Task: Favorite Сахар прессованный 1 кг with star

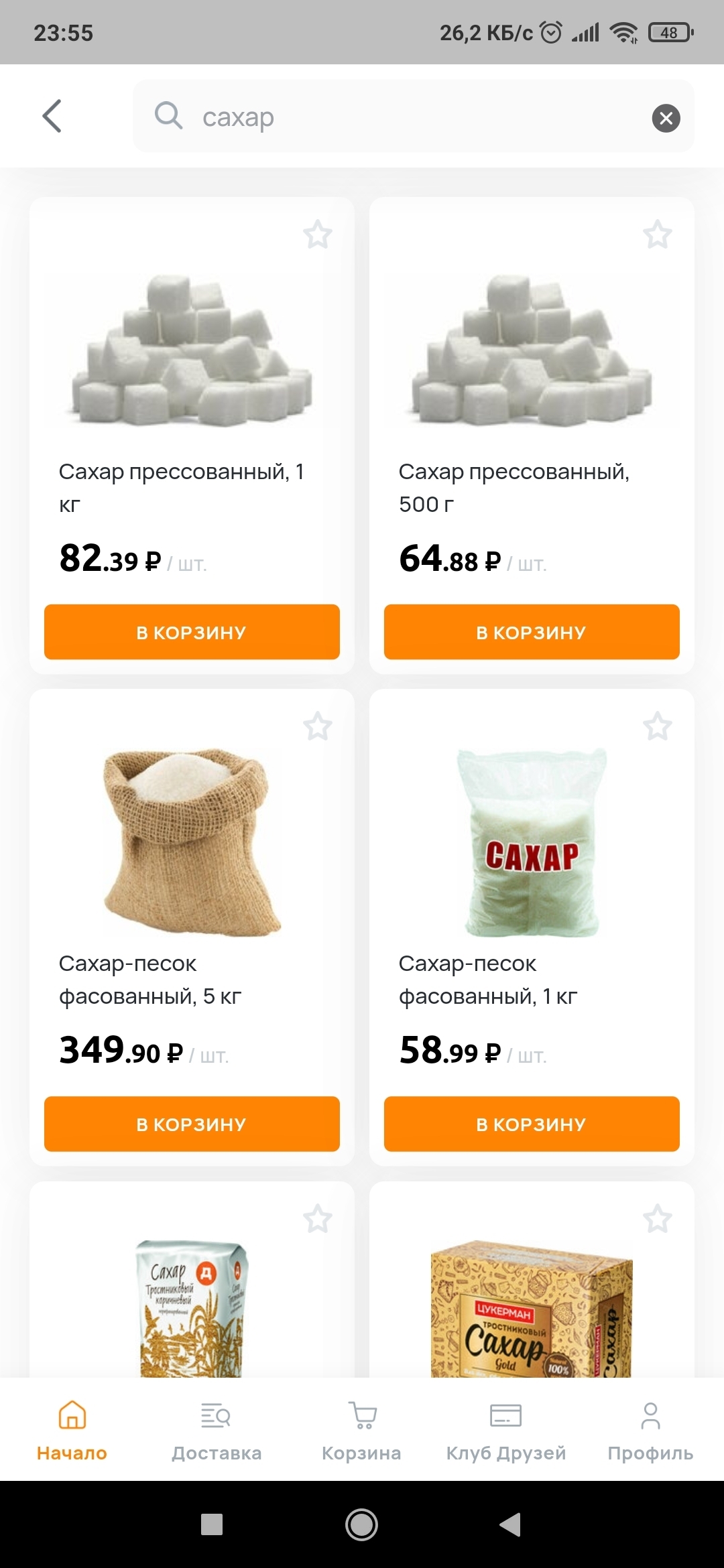Action: click(318, 235)
